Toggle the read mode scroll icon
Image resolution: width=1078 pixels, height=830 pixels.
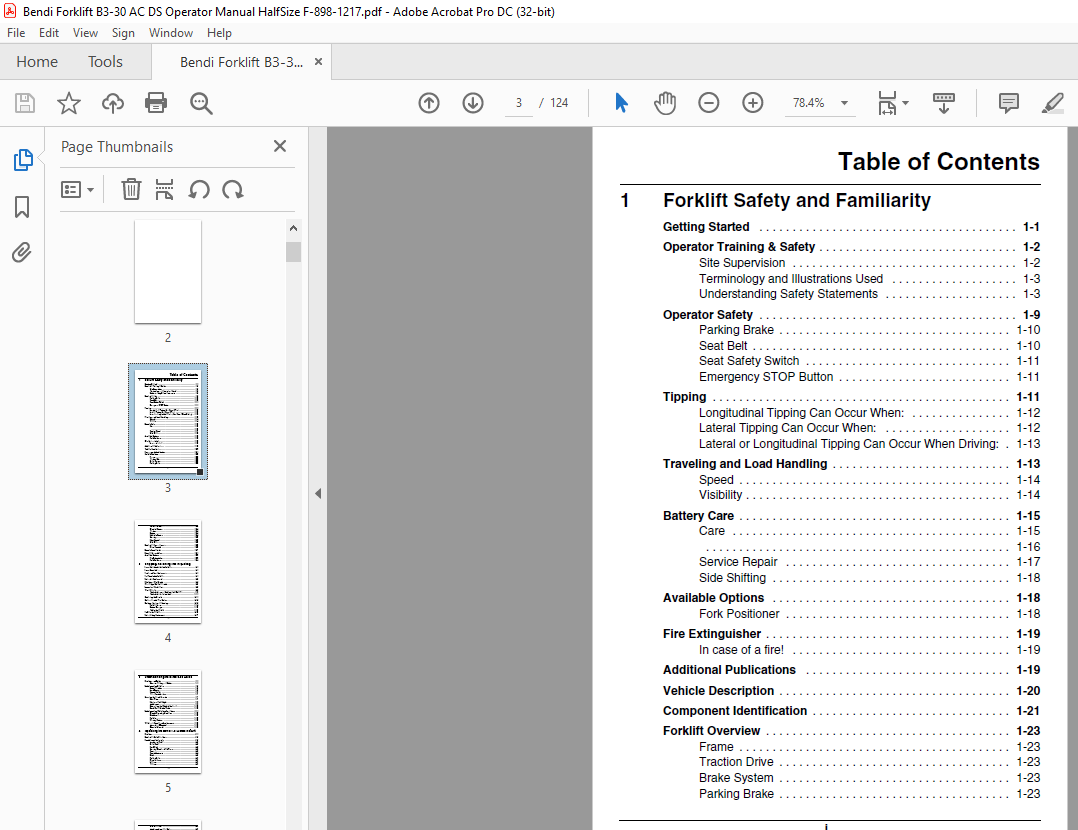(x=944, y=103)
